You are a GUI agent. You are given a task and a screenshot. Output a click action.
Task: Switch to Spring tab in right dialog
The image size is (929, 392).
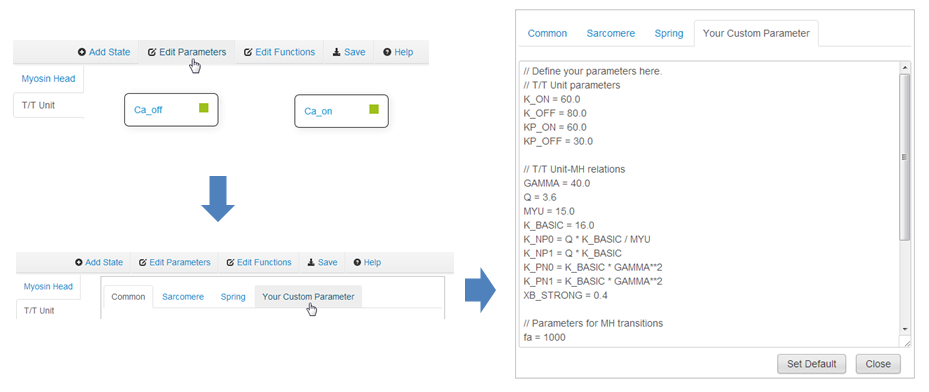669,33
